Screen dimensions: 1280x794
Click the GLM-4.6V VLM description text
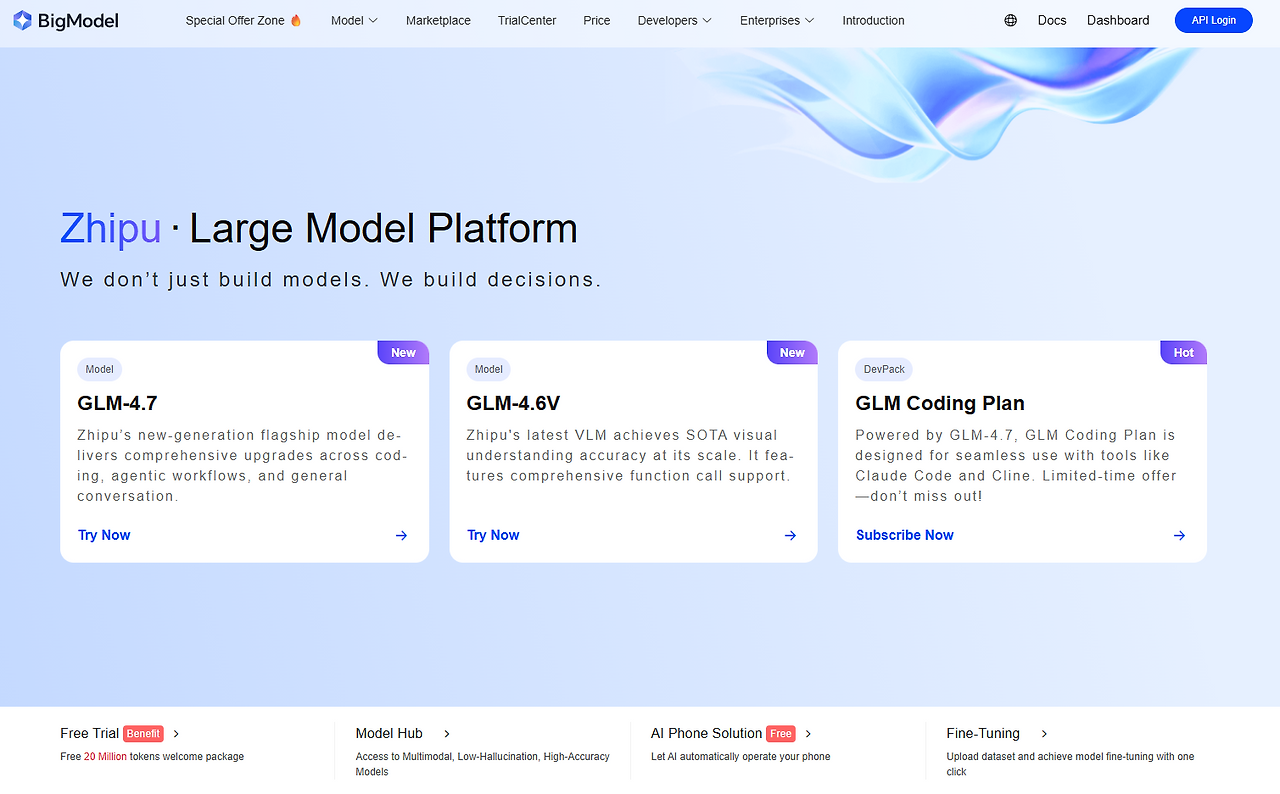[630, 456]
